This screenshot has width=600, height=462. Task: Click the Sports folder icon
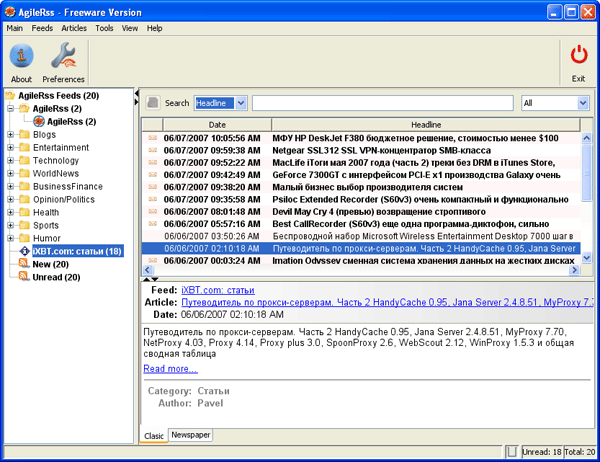[24, 225]
